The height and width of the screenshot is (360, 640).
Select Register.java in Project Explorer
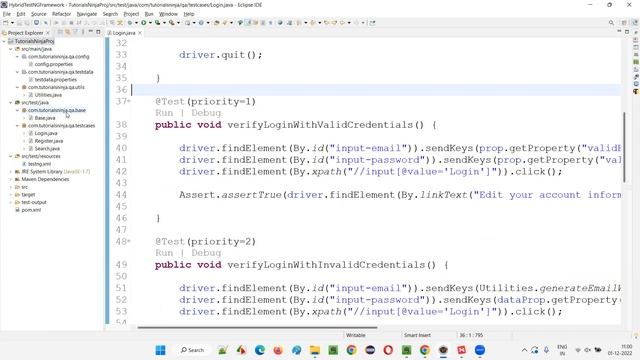(49, 141)
